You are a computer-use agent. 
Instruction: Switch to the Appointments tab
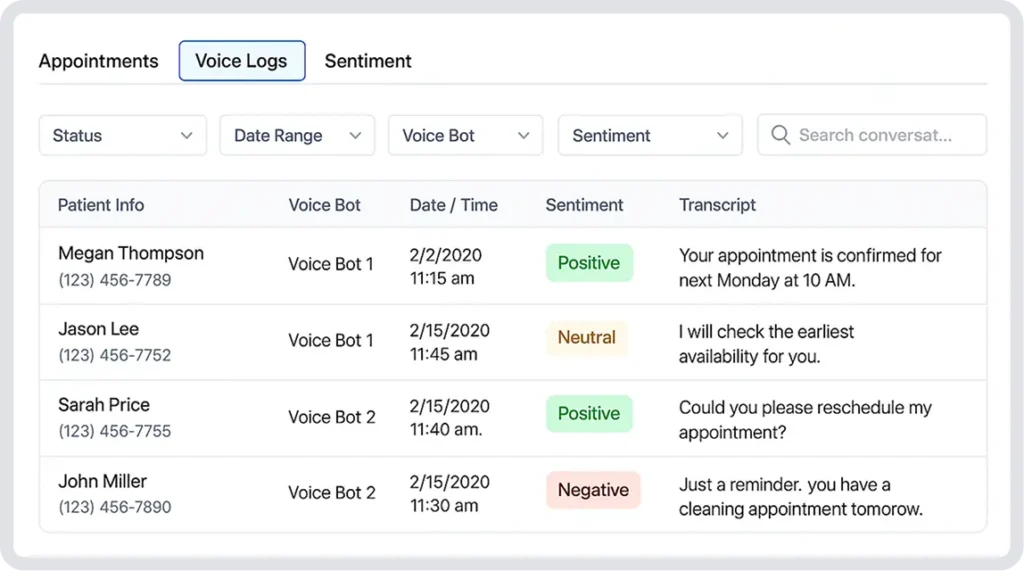click(x=98, y=61)
